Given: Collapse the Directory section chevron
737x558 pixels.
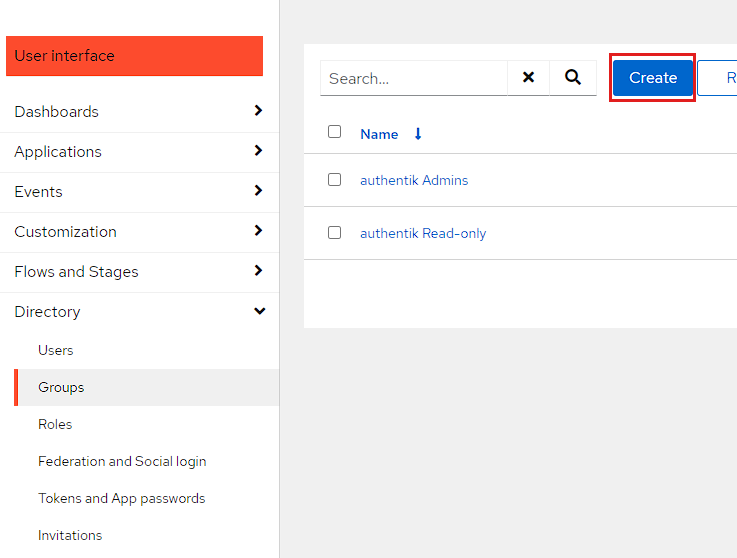Looking at the screenshot, I should coord(259,312).
